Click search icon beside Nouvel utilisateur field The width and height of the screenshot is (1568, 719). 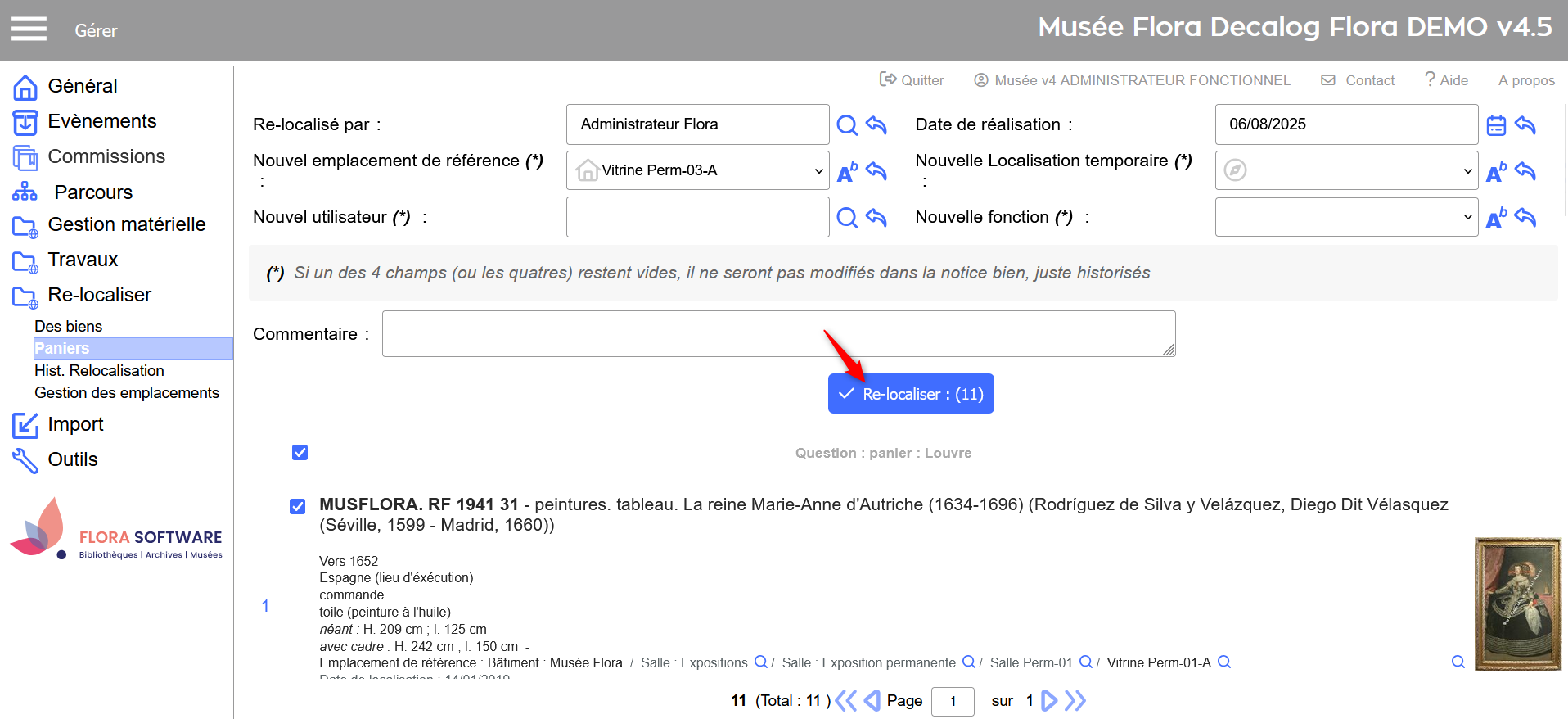pos(847,218)
